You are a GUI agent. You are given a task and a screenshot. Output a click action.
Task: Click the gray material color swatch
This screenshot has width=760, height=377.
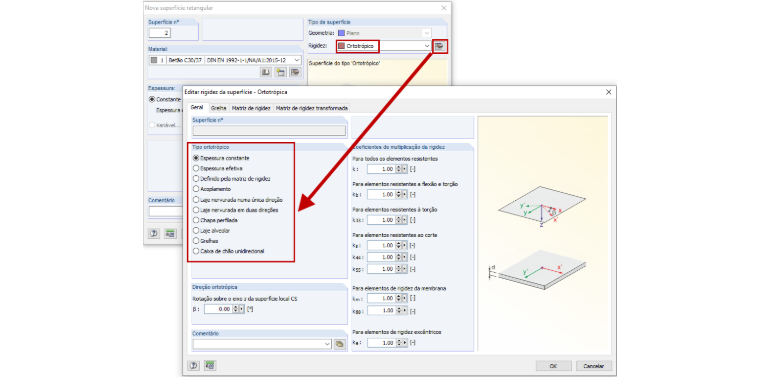154,60
